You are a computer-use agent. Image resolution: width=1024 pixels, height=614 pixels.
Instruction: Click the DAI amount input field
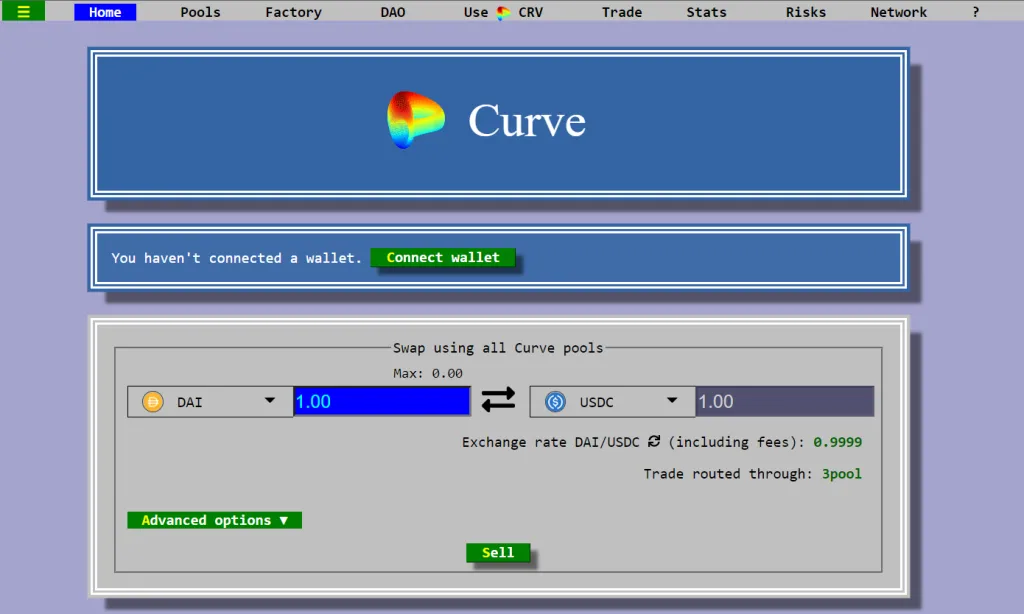coord(381,401)
